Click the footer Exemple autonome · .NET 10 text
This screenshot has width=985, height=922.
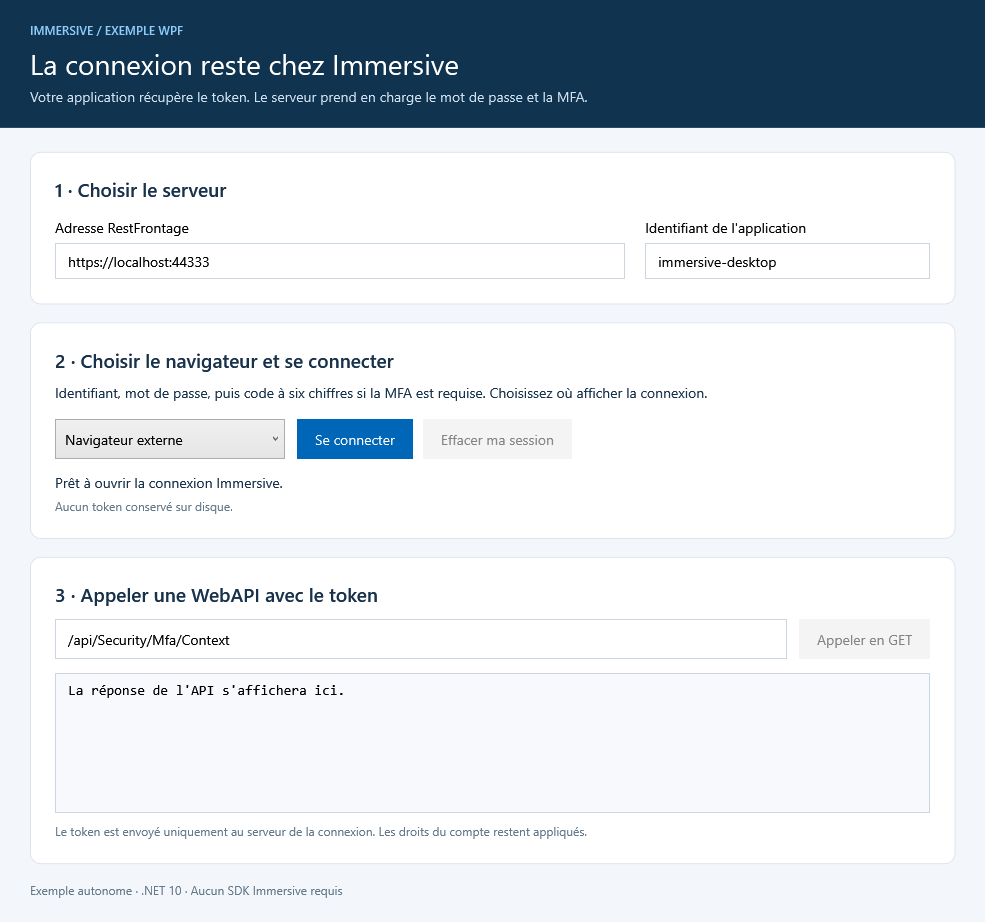[x=187, y=891]
